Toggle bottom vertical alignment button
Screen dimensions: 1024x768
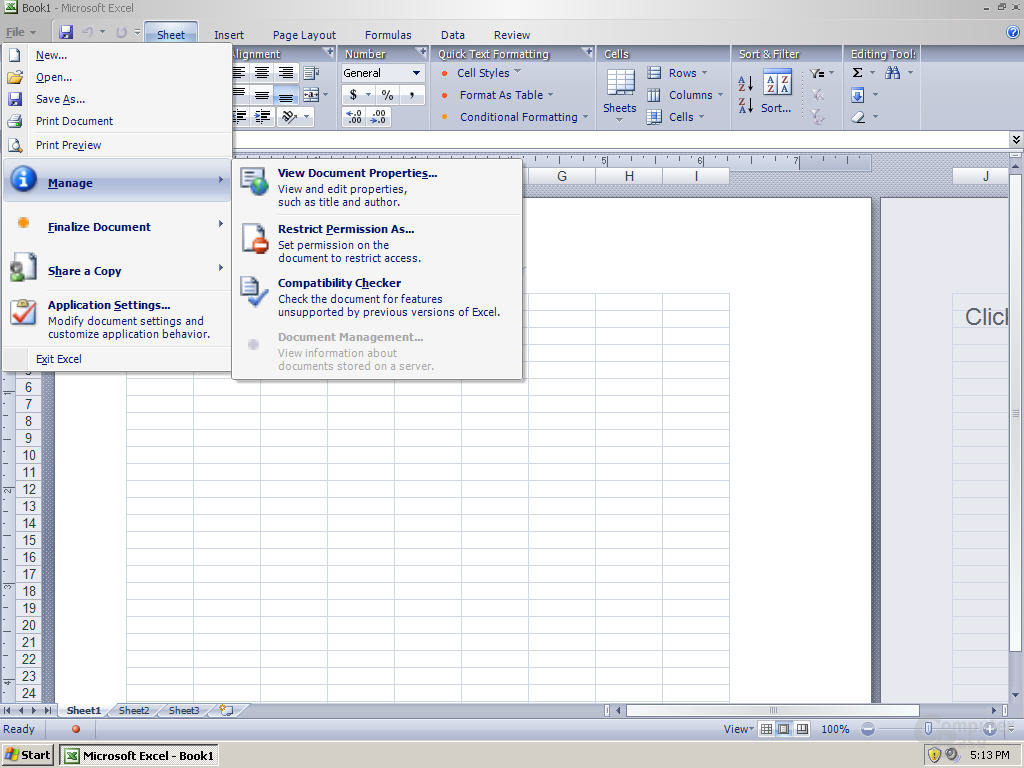(285, 96)
